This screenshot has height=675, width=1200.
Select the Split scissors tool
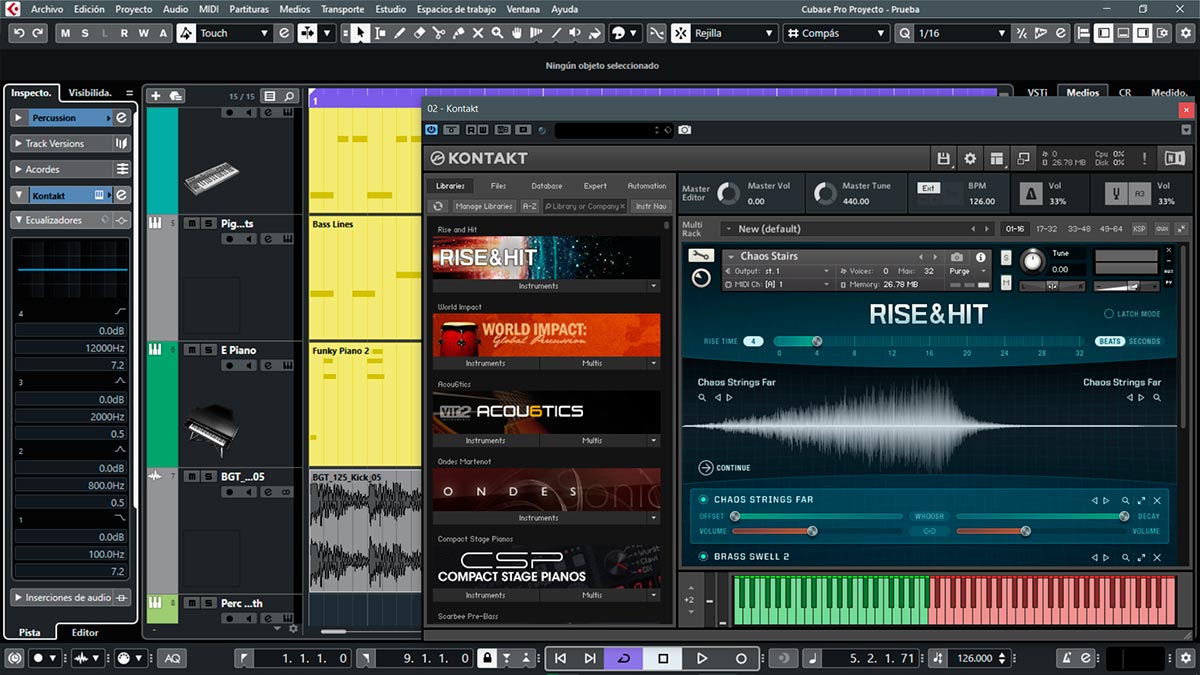coord(439,33)
